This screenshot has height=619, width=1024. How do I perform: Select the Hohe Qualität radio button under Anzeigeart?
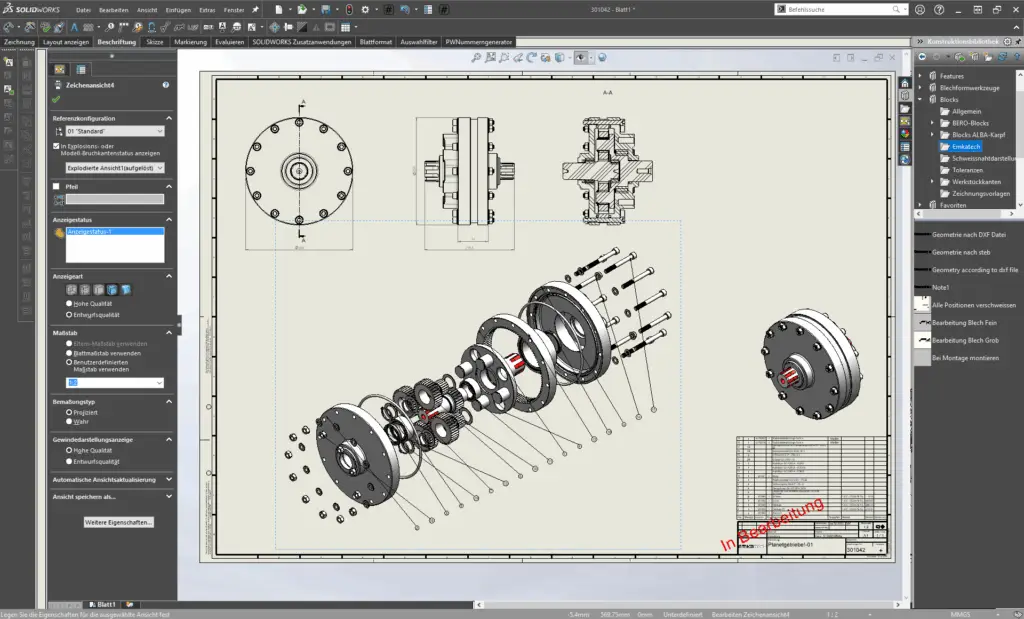click(69, 303)
